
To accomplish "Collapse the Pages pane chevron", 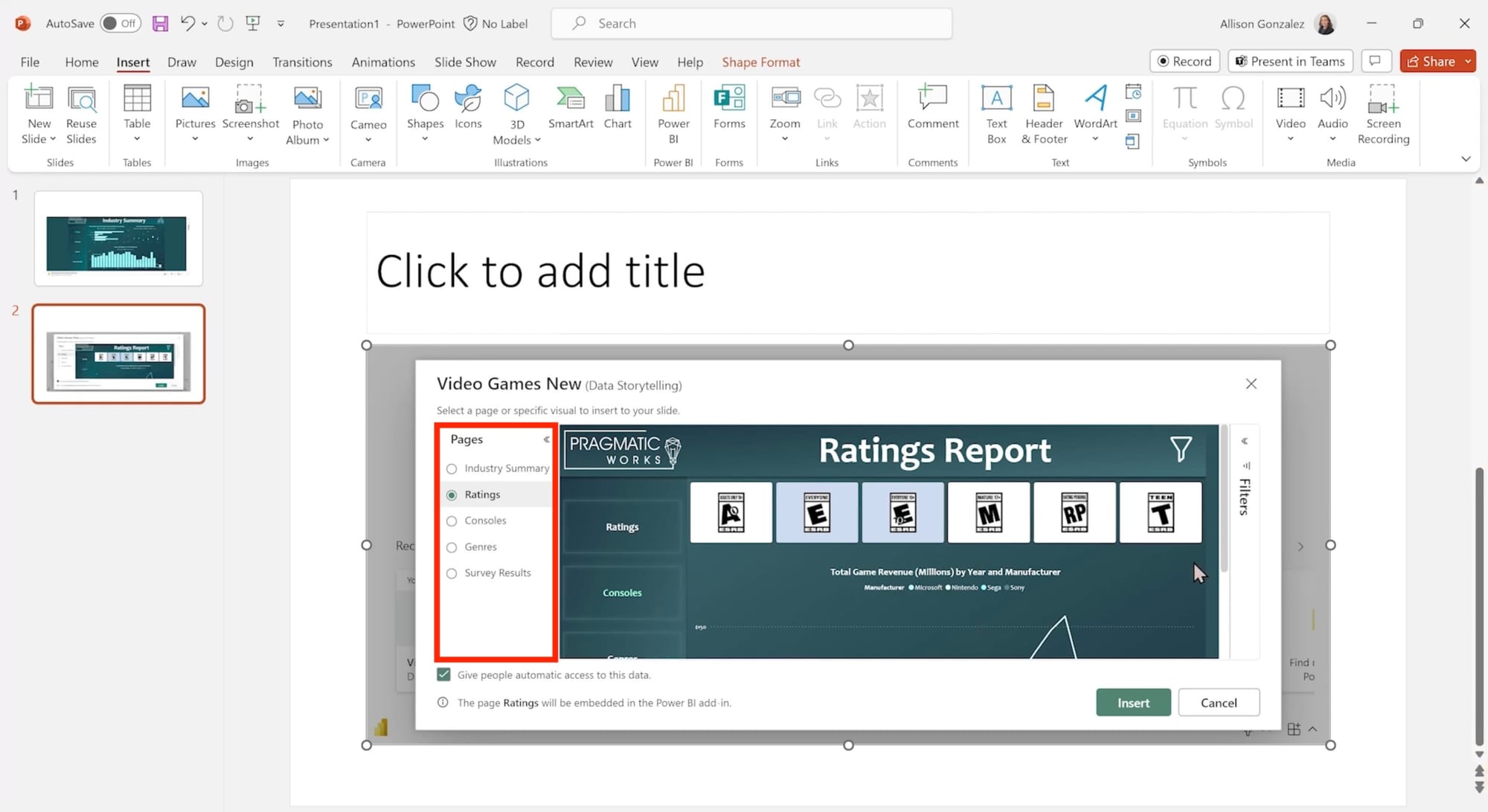I will (x=546, y=439).
